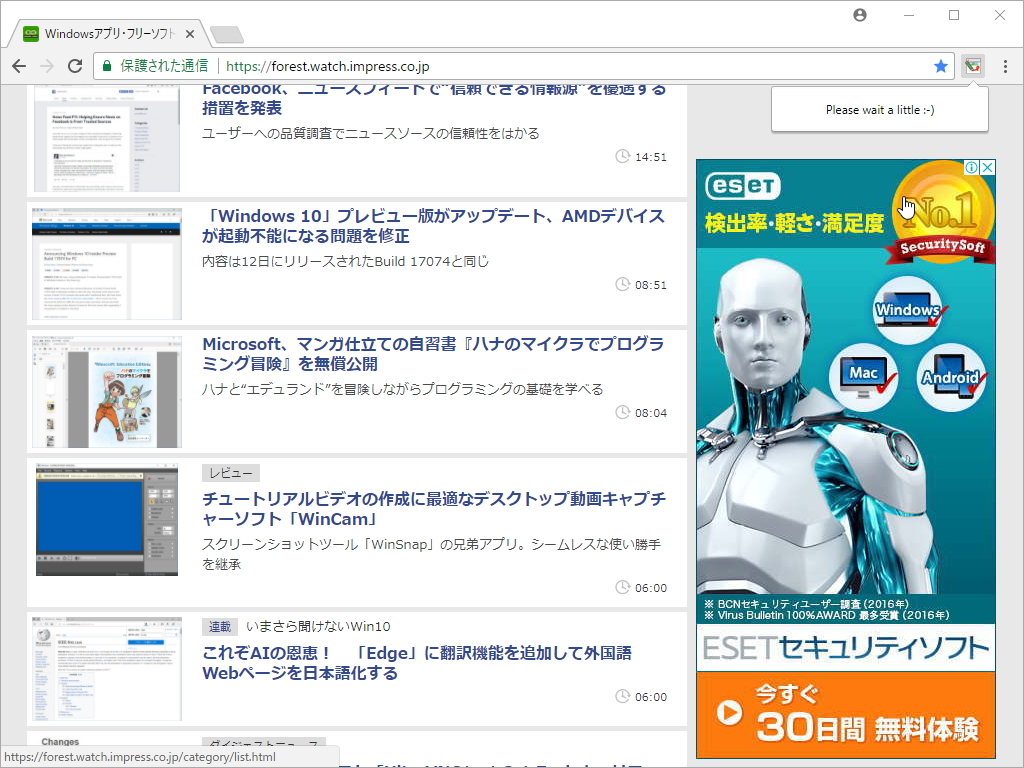
Task: Open a new tab with the tab stub
Action: coord(226,33)
